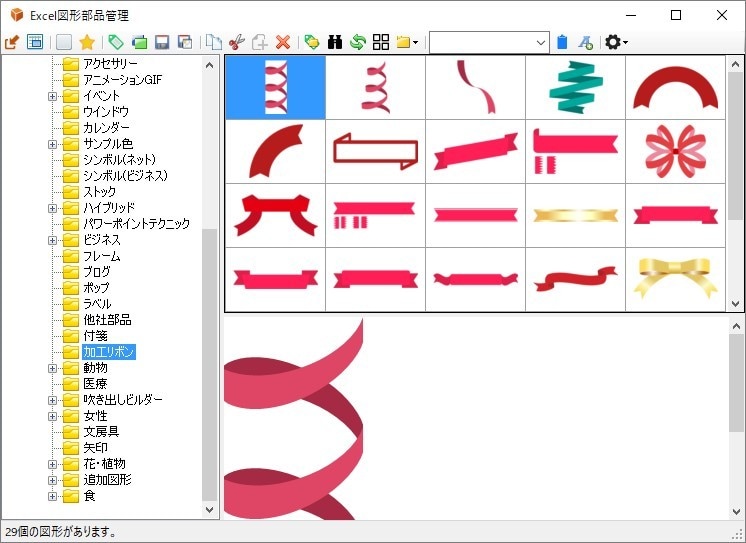Select the red bow-tie ribbon thumbnail
746x543 pixels.
(275, 215)
